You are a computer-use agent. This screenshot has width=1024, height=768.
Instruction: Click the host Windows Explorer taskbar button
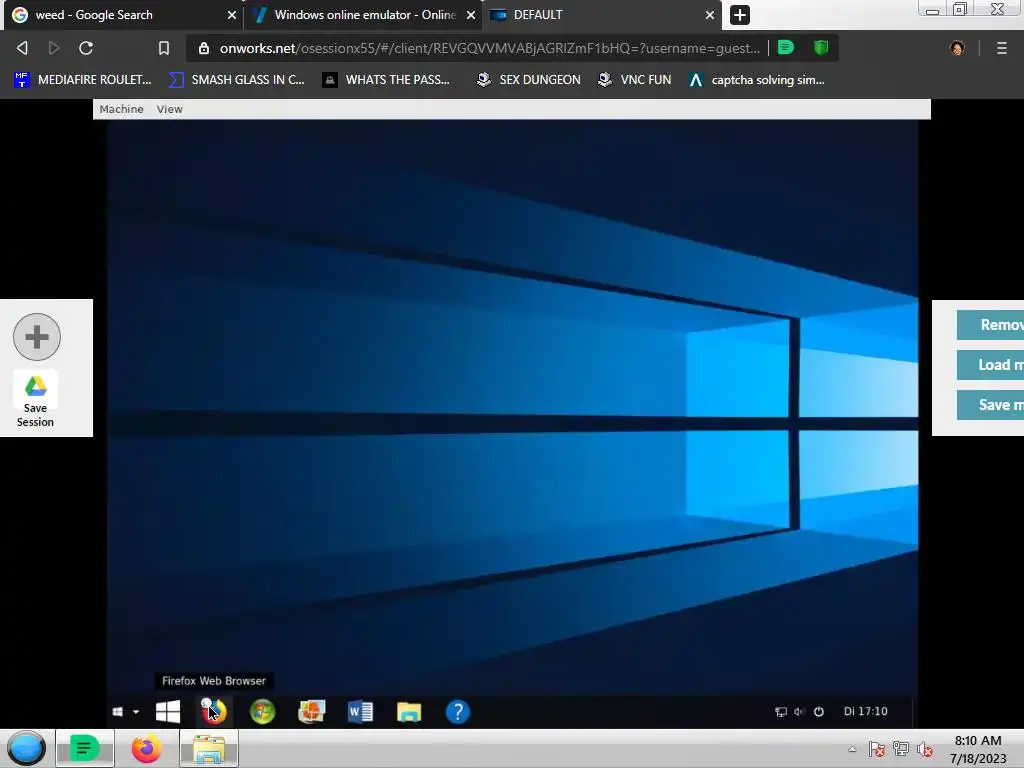click(209, 748)
